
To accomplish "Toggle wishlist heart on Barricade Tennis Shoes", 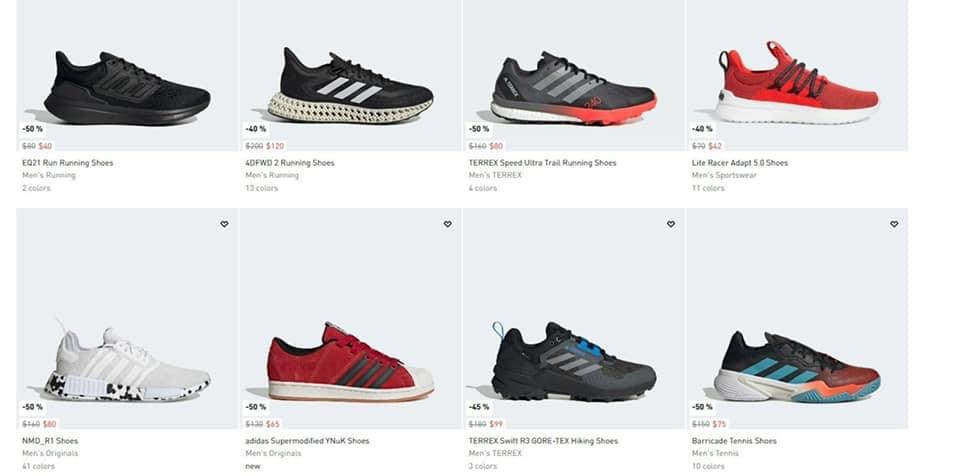I will coord(894,224).
